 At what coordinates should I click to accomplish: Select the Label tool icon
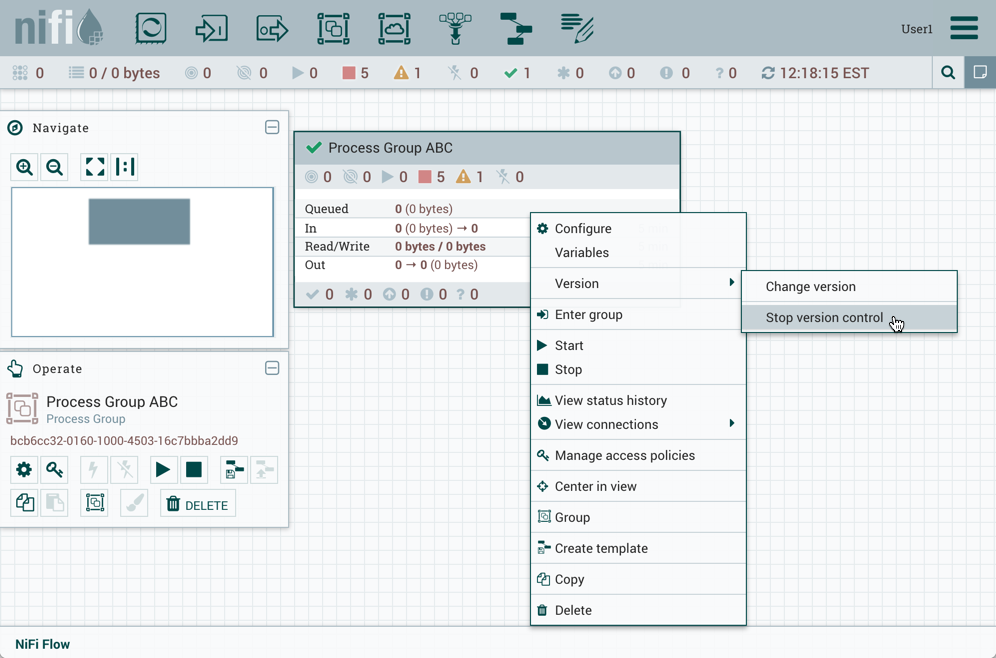tap(577, 28)
